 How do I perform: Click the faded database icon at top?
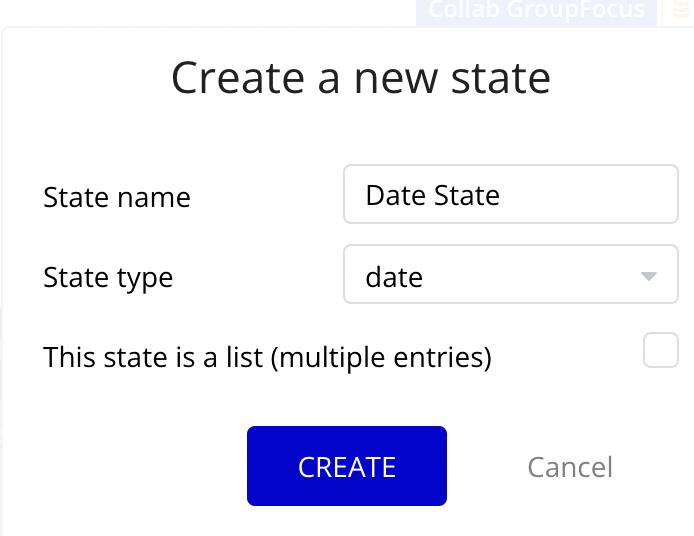(681, 11)
